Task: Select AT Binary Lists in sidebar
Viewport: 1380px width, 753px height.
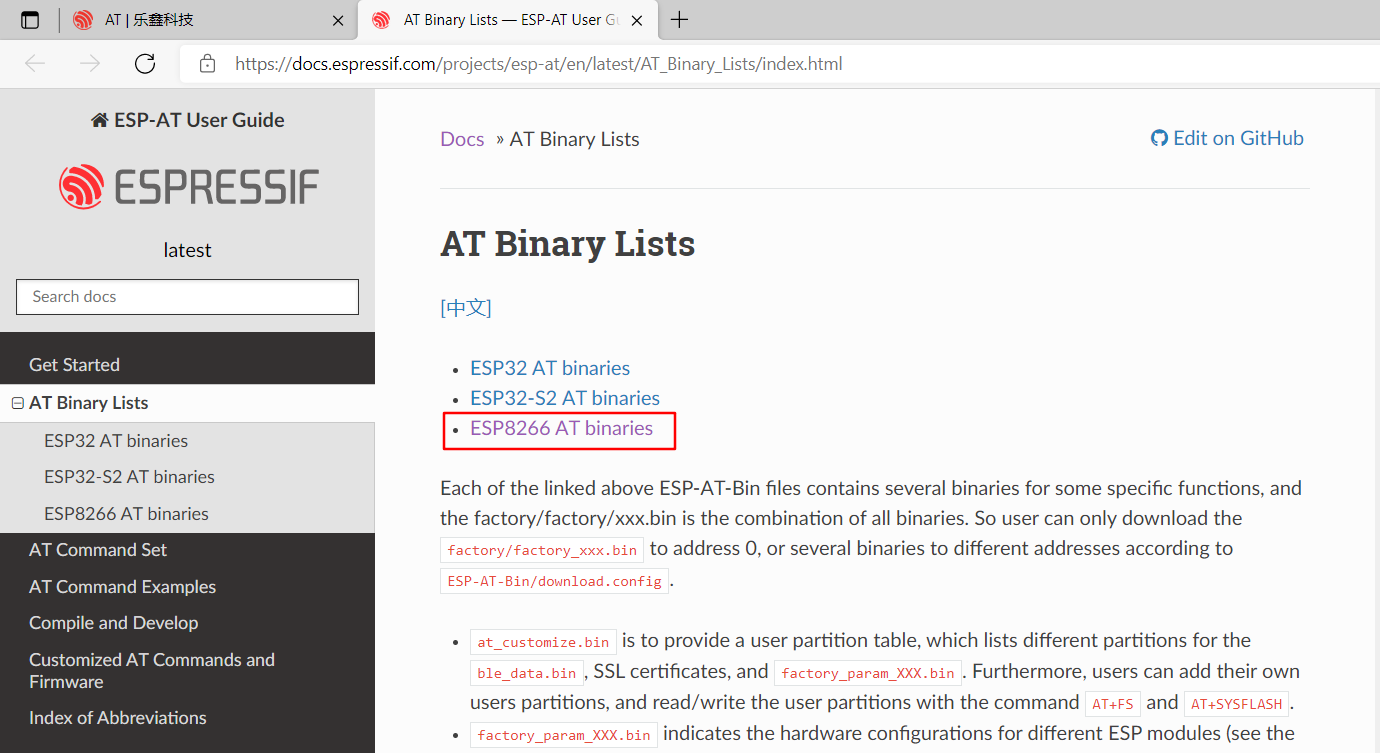Action: click(x=89, y=403)
